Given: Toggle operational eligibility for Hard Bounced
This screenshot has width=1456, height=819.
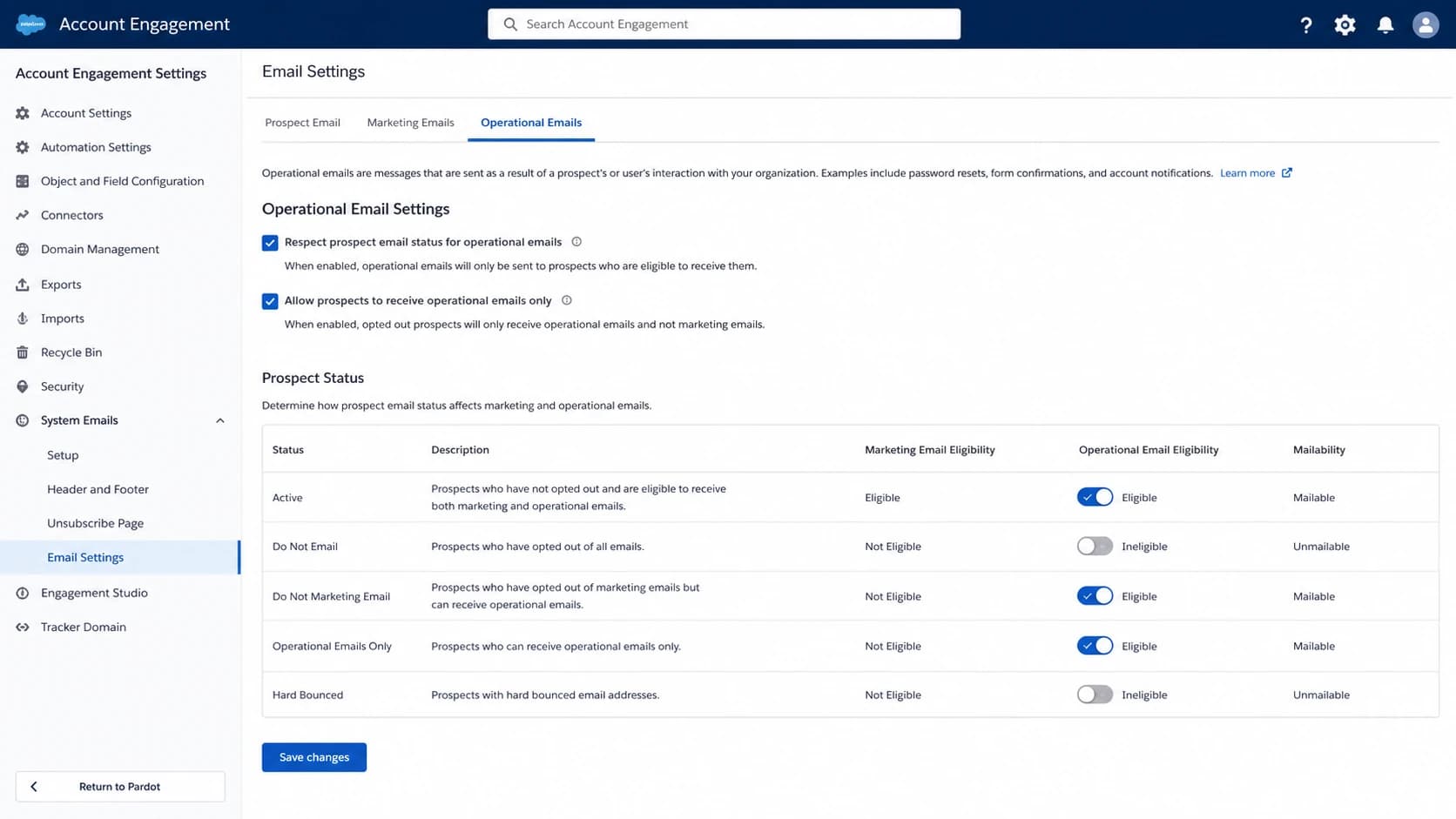Looking at the screenshot, I should [1095, 695].
